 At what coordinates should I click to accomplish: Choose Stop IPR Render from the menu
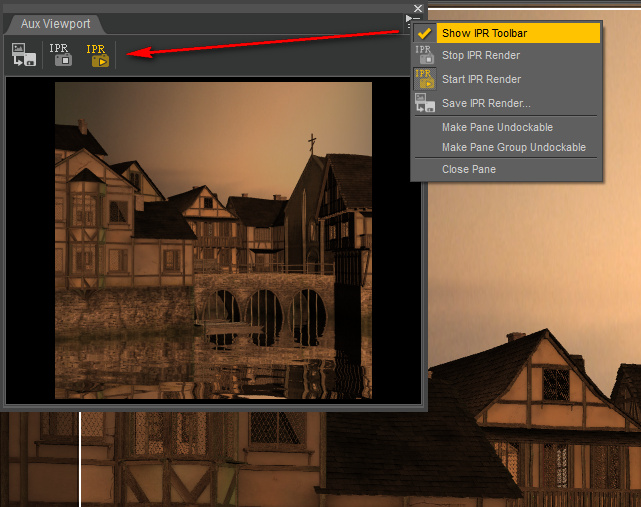point(480,55)
